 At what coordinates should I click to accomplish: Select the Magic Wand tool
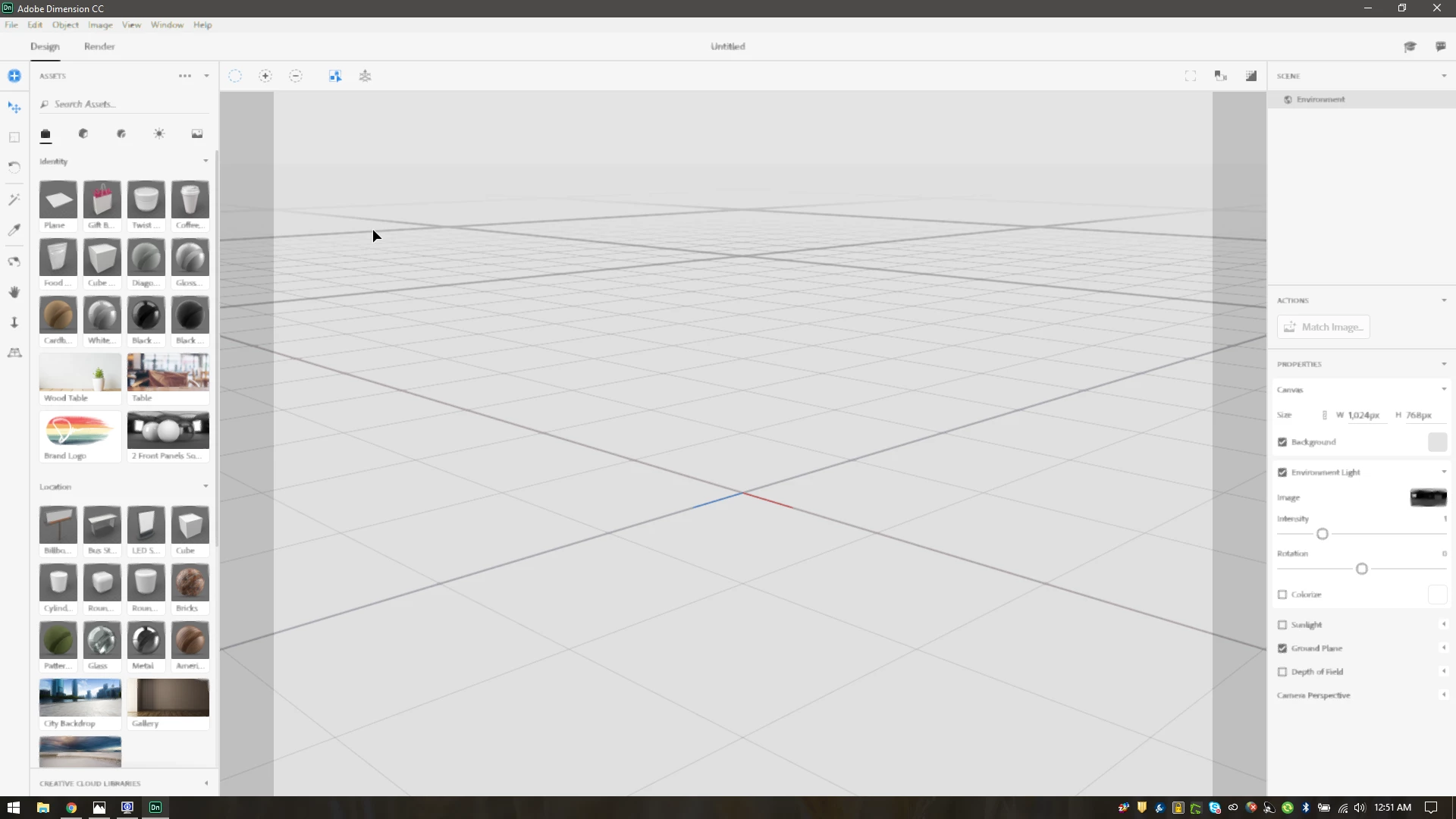pos(14,199)
